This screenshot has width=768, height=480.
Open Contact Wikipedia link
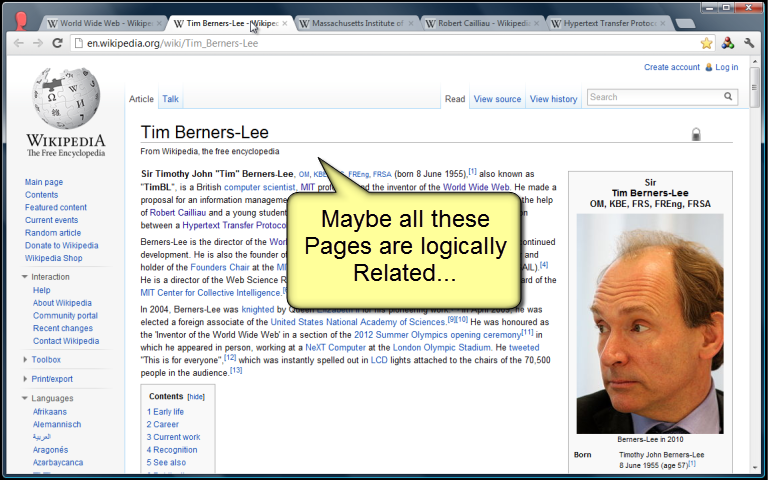tap(66, 341)
